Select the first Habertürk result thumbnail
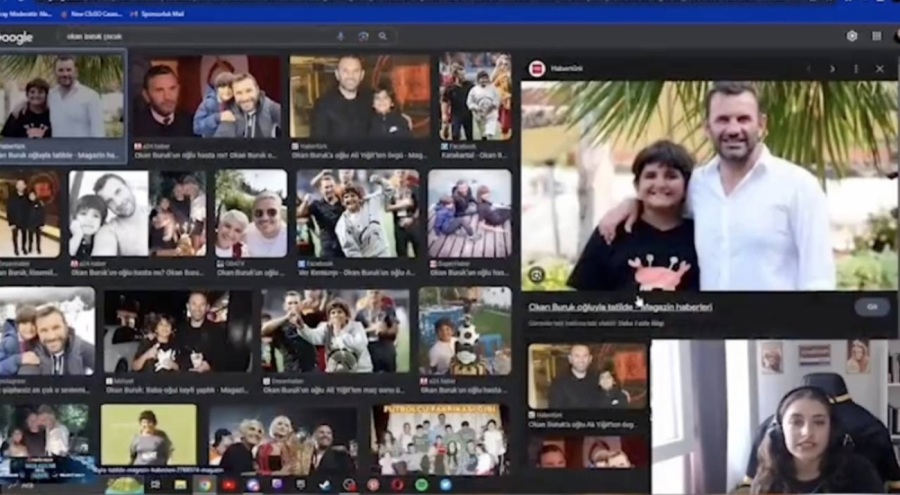The width and height of the screenshot is (900, 495). [63, 96]
